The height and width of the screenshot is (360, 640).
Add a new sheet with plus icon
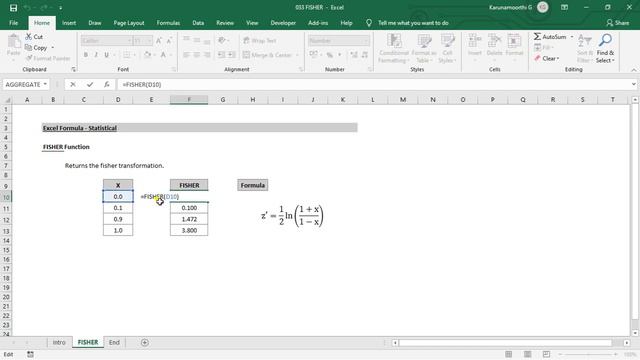144,342
